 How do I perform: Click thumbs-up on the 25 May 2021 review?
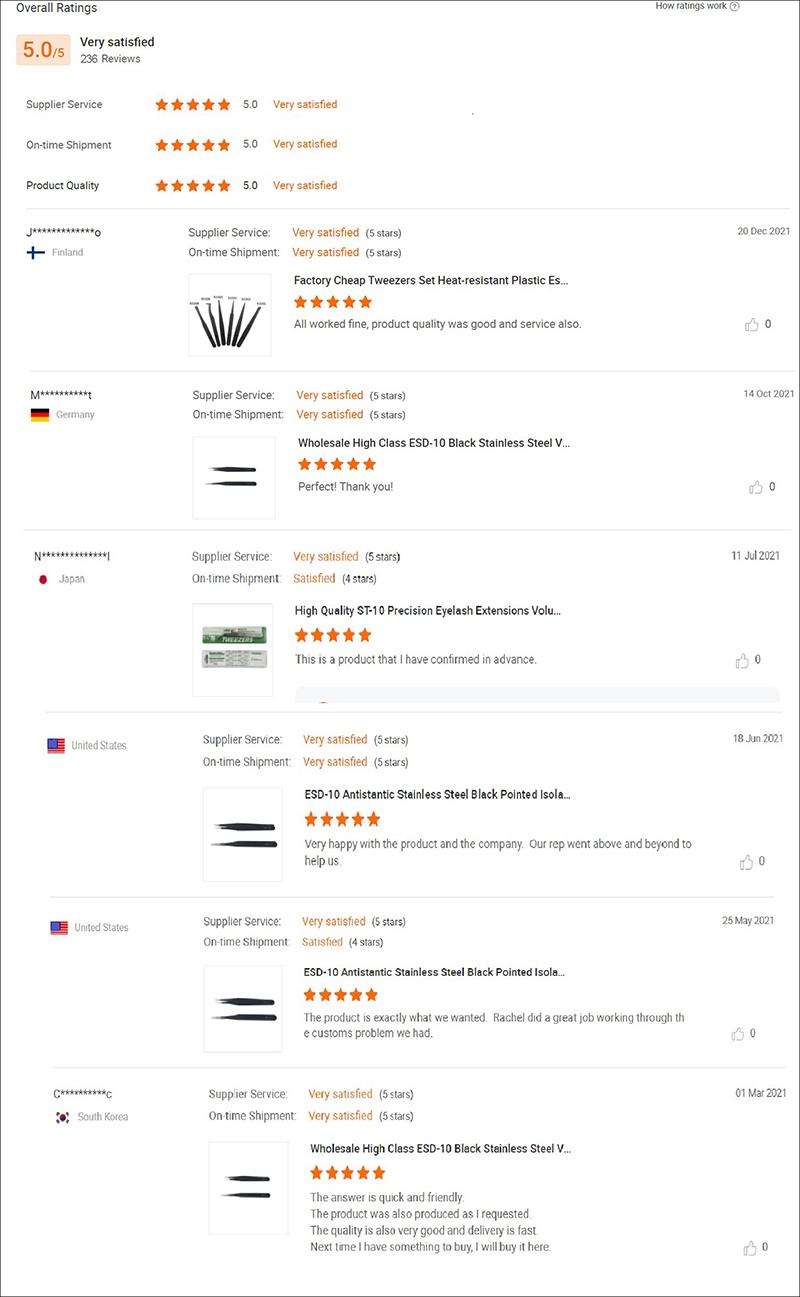pyautogui.click(x=737, y=1033)
